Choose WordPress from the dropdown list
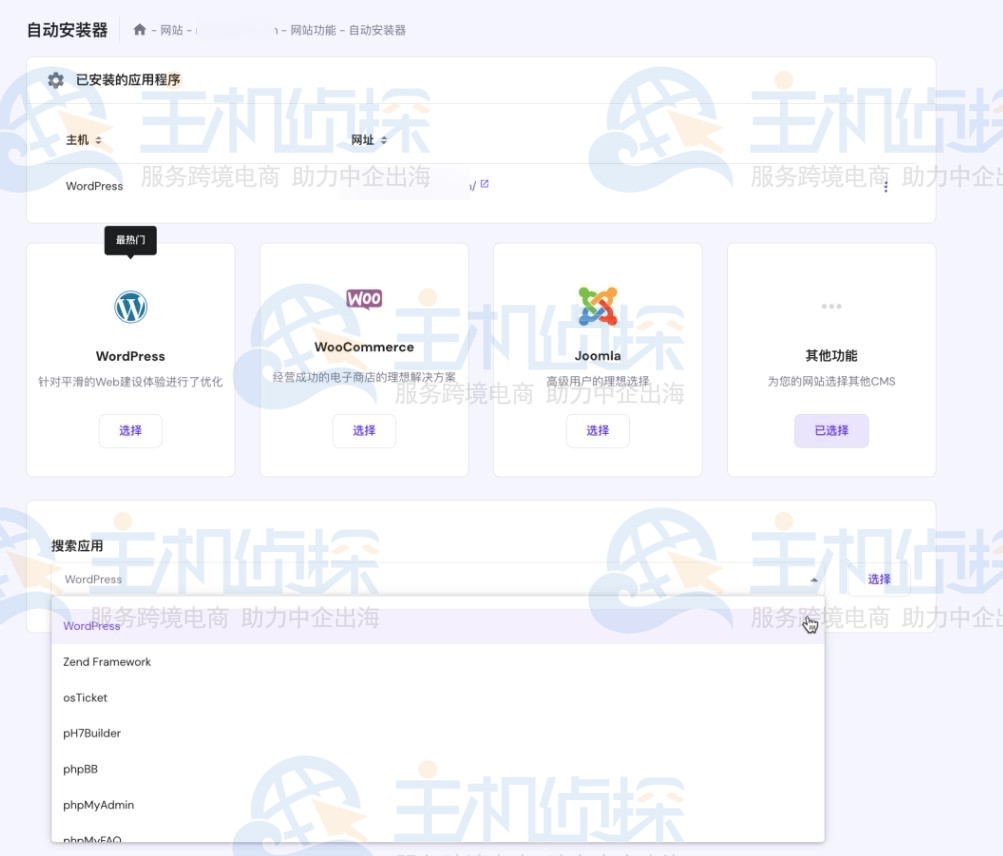 (x=438, y=626)
